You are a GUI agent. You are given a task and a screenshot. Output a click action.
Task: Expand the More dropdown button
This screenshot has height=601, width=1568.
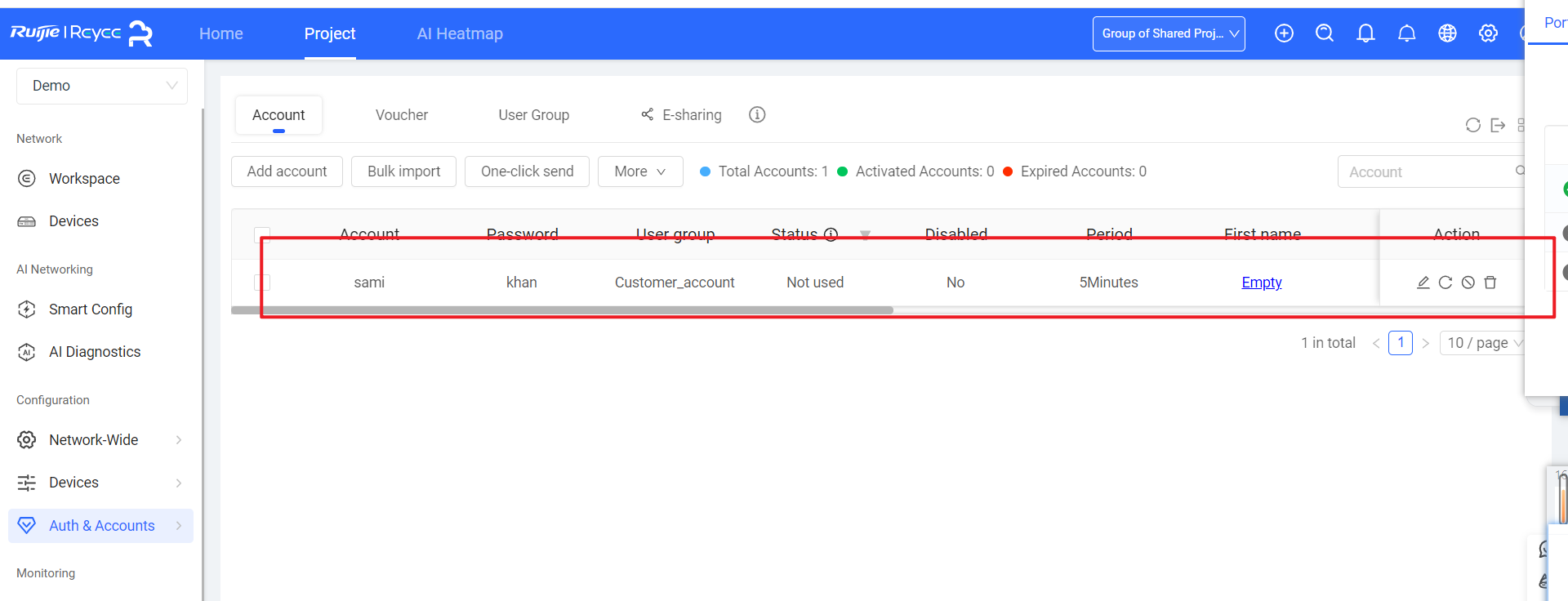coord(640,171)
